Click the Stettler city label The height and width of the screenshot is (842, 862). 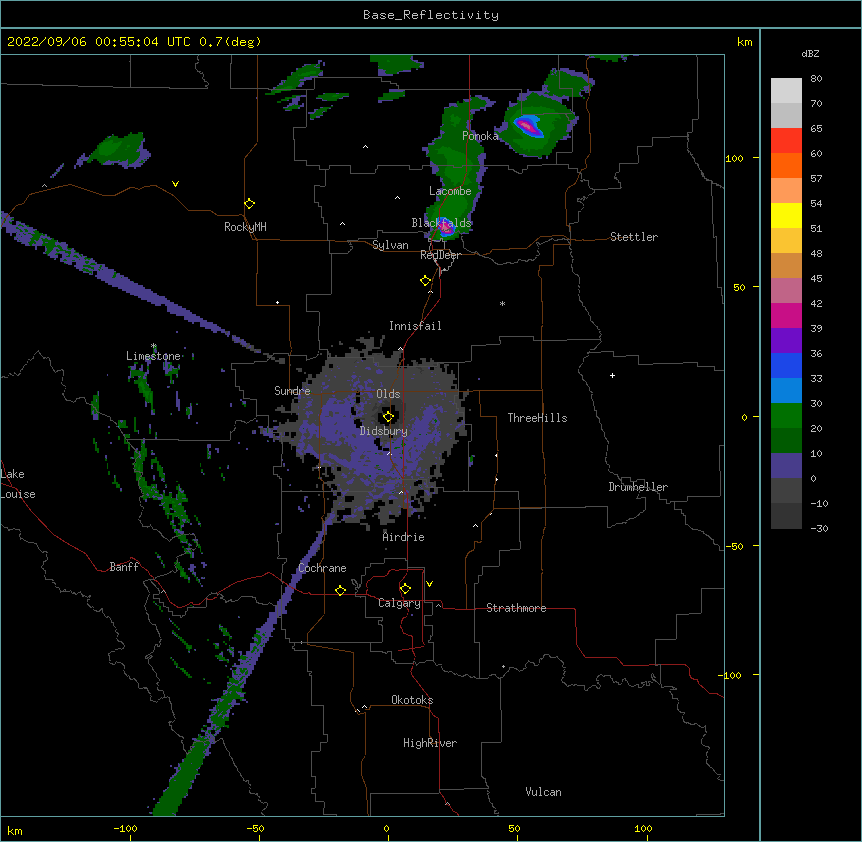[634, 237]
